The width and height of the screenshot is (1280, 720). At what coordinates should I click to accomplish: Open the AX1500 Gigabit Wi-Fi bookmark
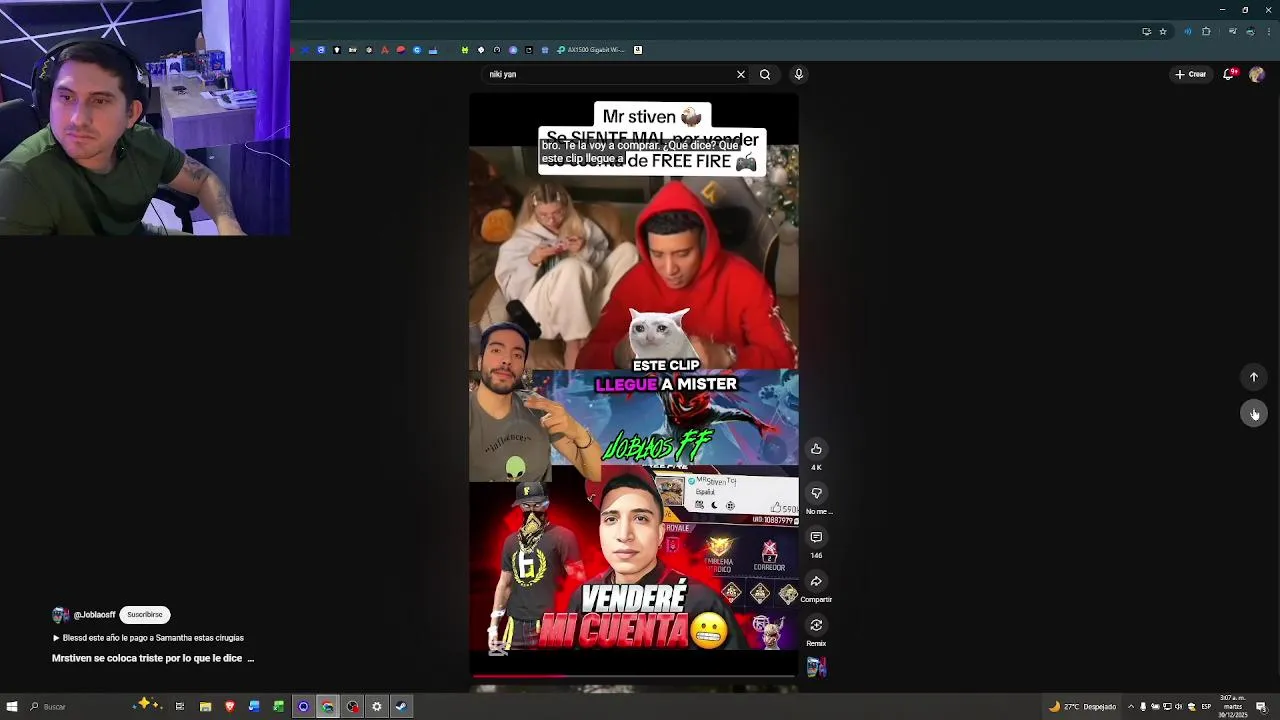click(591, 50)
